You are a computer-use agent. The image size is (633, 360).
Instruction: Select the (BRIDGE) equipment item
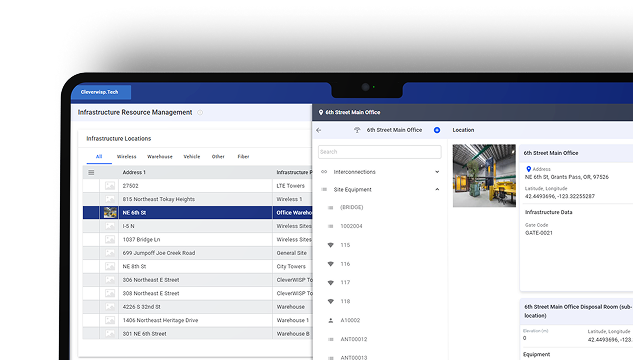[352, 207]
